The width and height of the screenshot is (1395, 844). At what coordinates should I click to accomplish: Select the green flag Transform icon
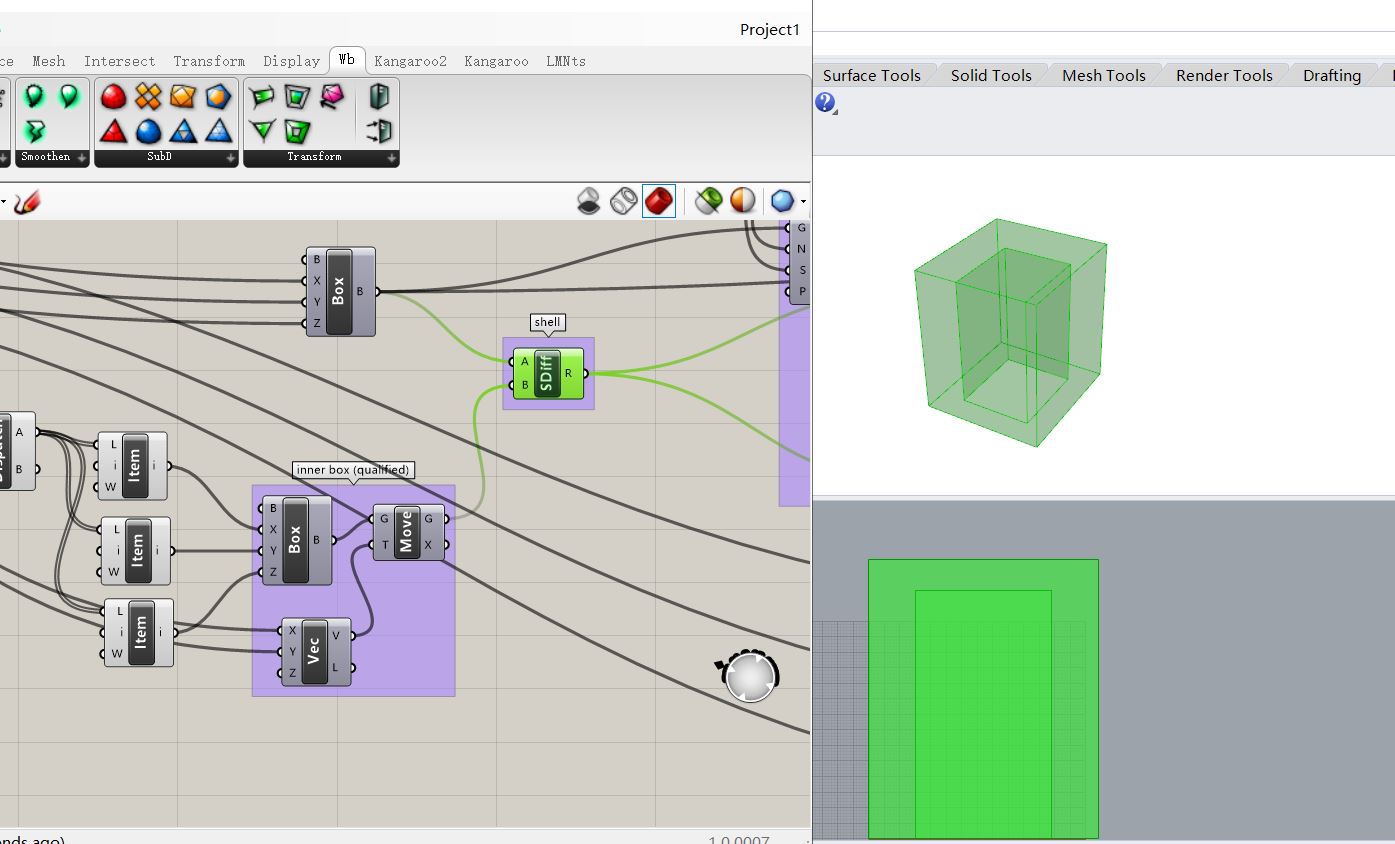coord(263,96)
